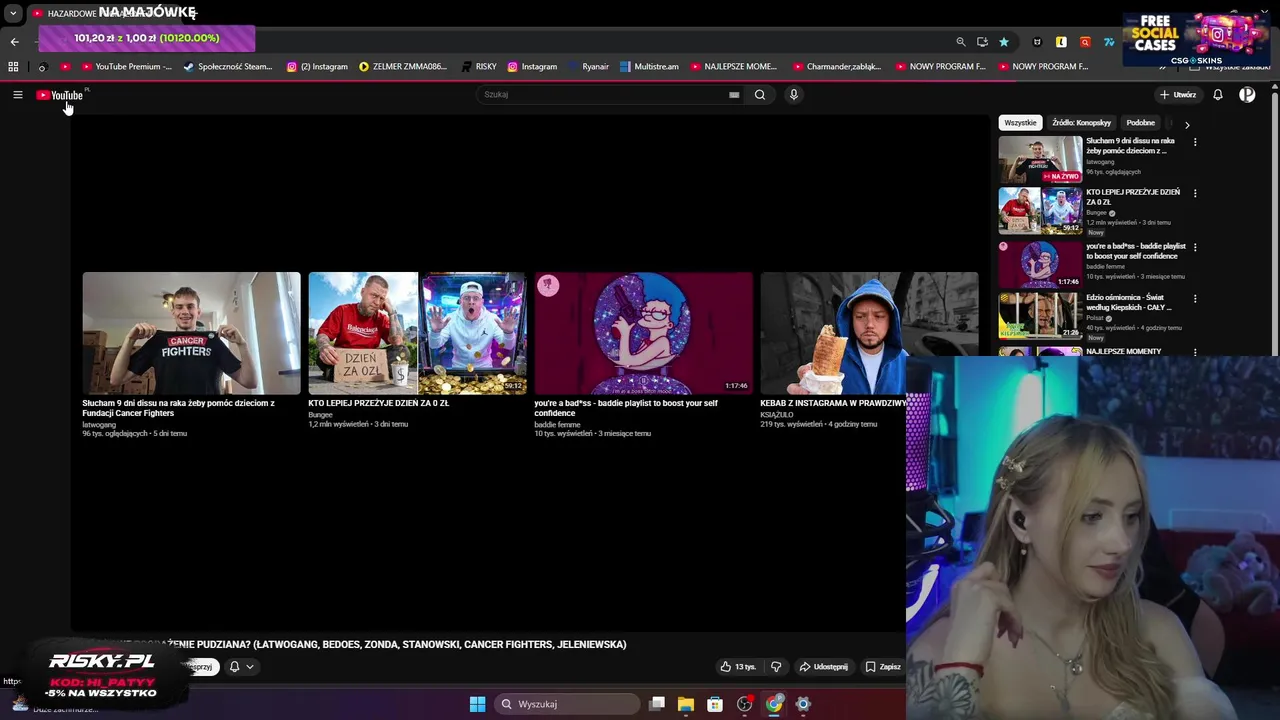The image size is (1280, 720).
Task: Open RISKY bookmark
Action: [479, 67]
